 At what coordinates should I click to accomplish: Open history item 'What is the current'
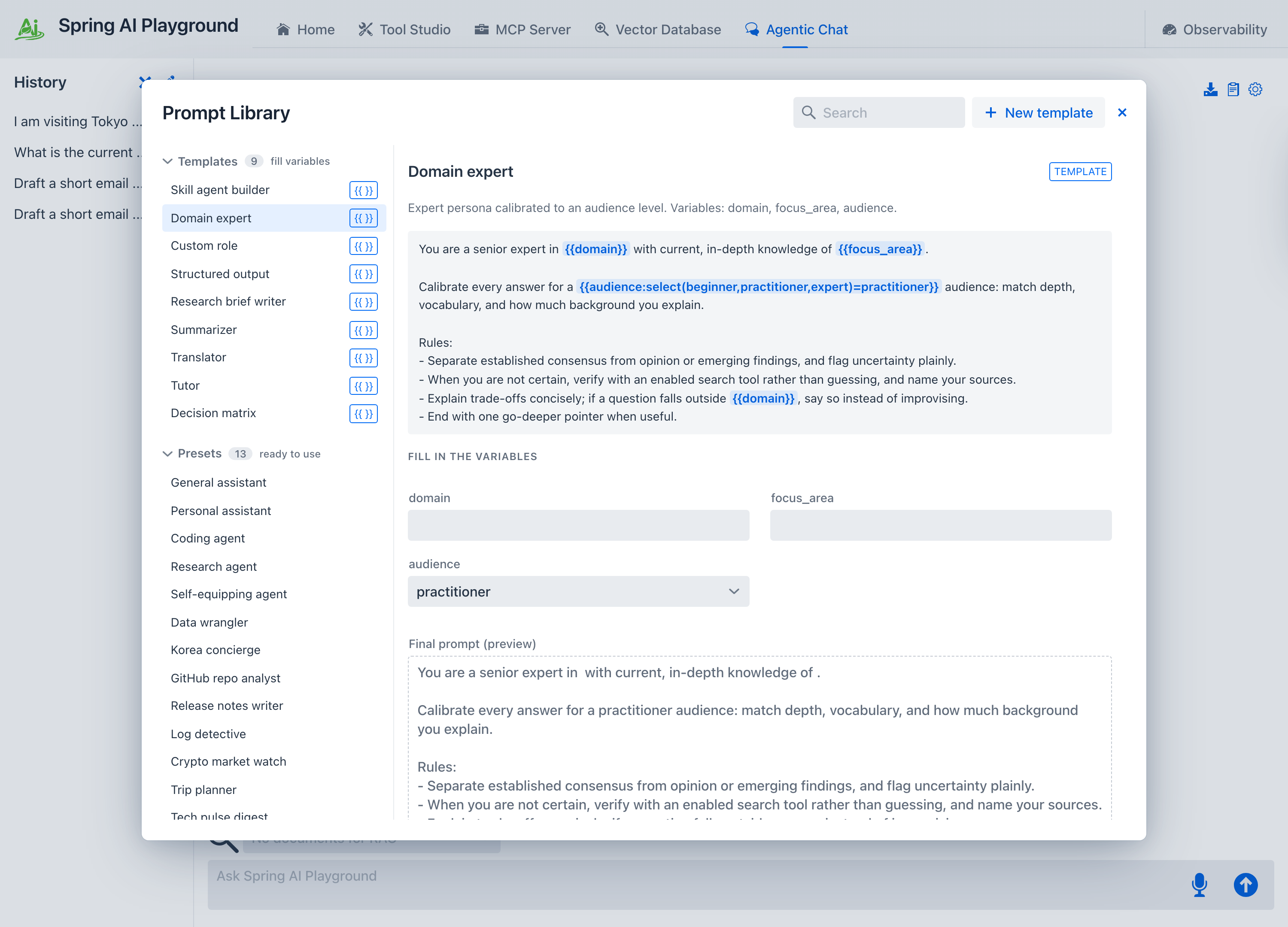pyautogui.click(x=77, y=153)
